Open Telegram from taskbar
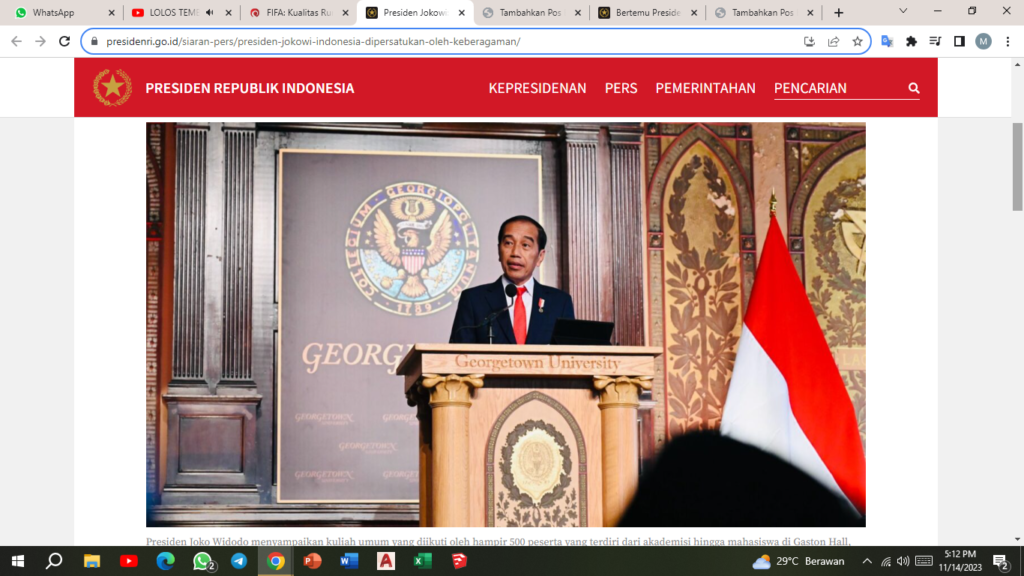This screenshot has height=576, width=1024. point(239,561)
